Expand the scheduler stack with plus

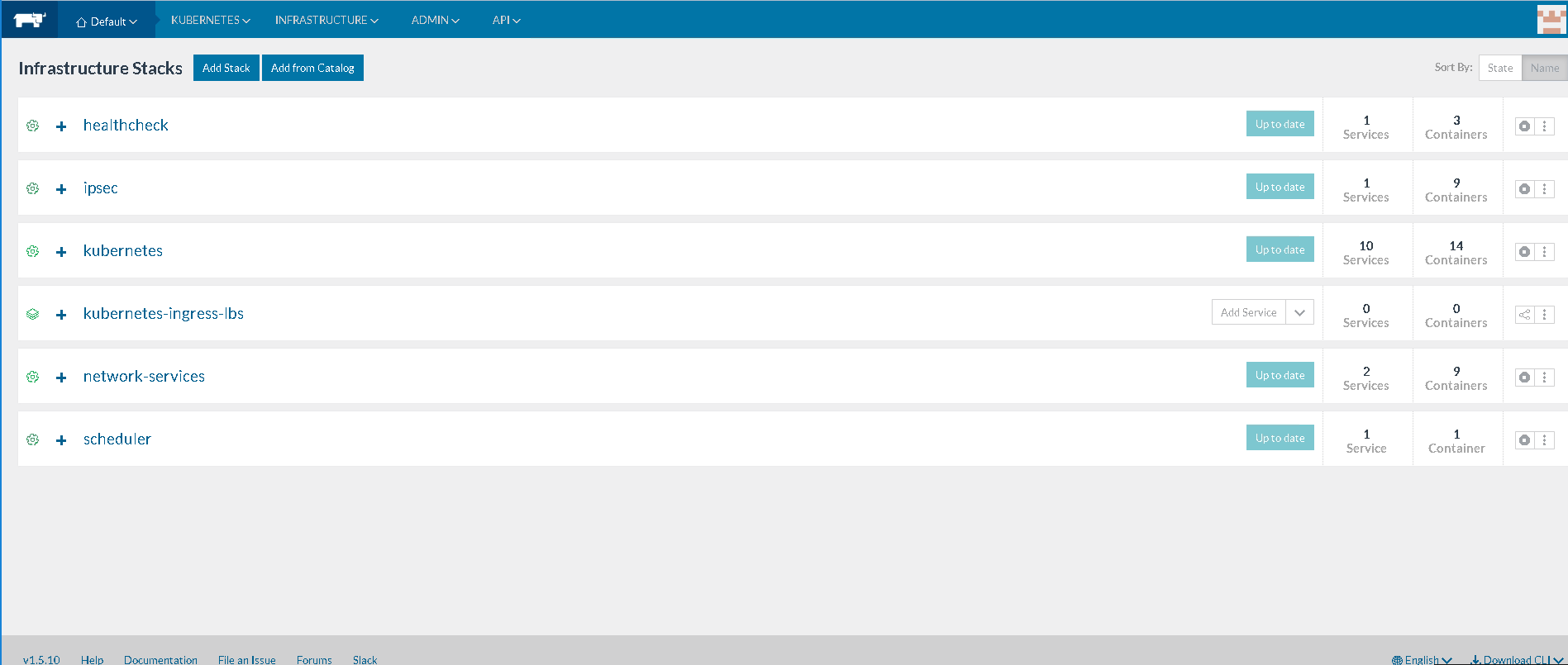tap(61, 440)
